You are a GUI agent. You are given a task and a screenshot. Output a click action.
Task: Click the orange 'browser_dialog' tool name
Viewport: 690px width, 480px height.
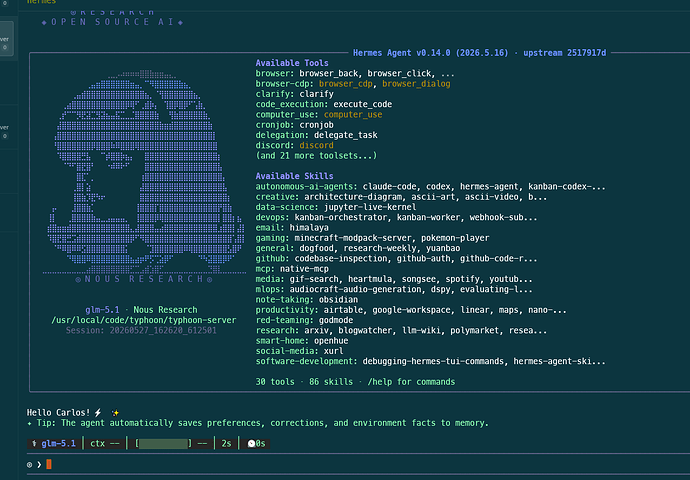[416, 84]
